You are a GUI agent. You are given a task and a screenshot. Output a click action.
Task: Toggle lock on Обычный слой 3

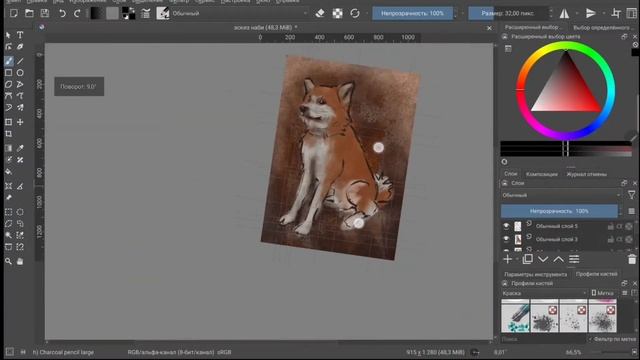click(x=611, y=239)
